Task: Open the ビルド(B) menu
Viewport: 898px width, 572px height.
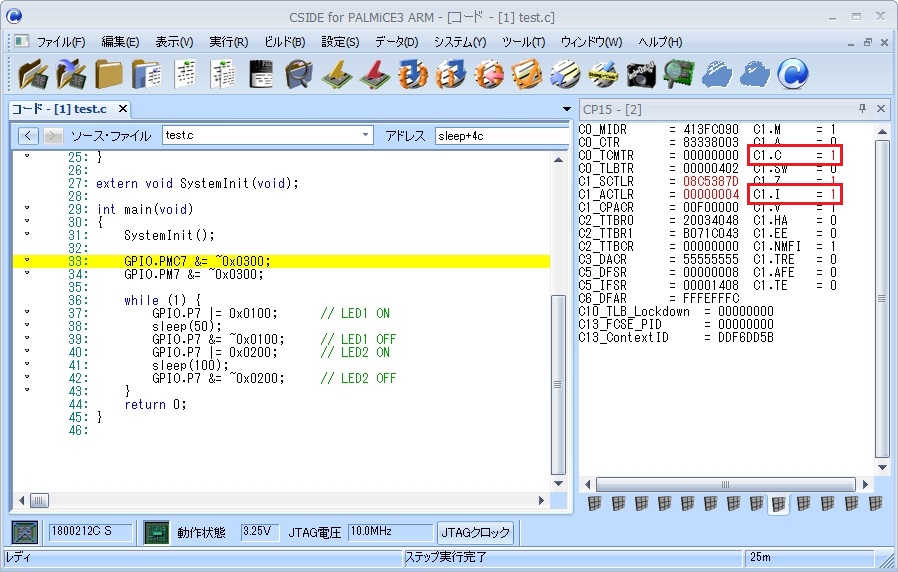Action: tap(284, 42)
